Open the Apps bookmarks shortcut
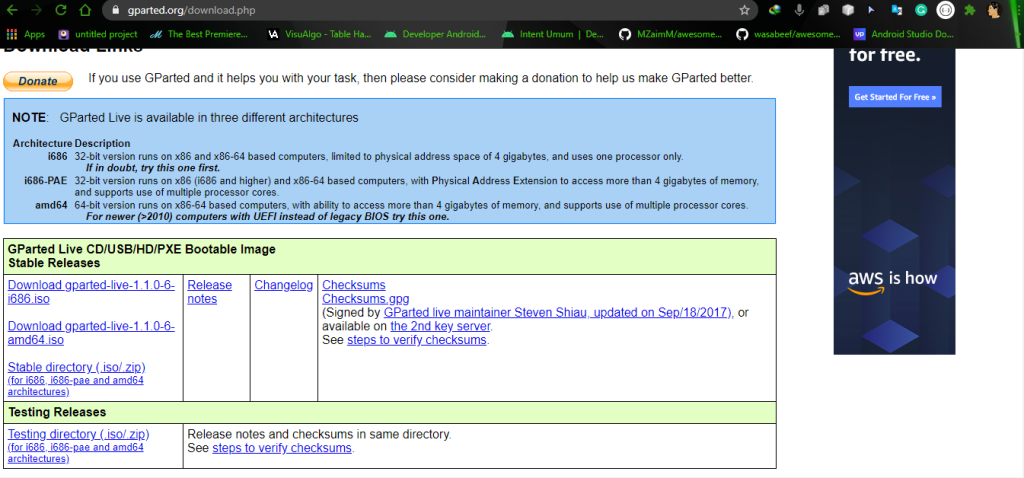Viewport: 1024px width, 478px height. [x=26, y=34]
